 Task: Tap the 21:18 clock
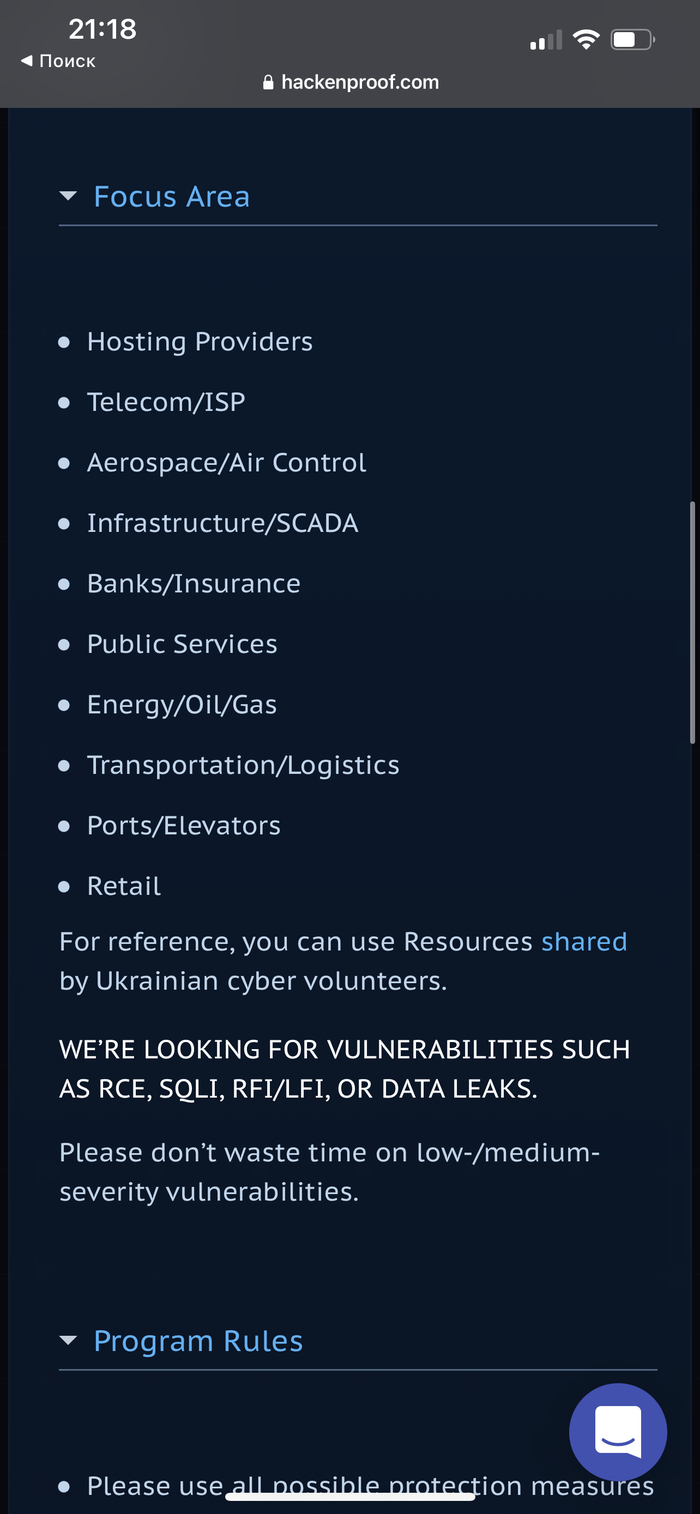coord(102,29)
